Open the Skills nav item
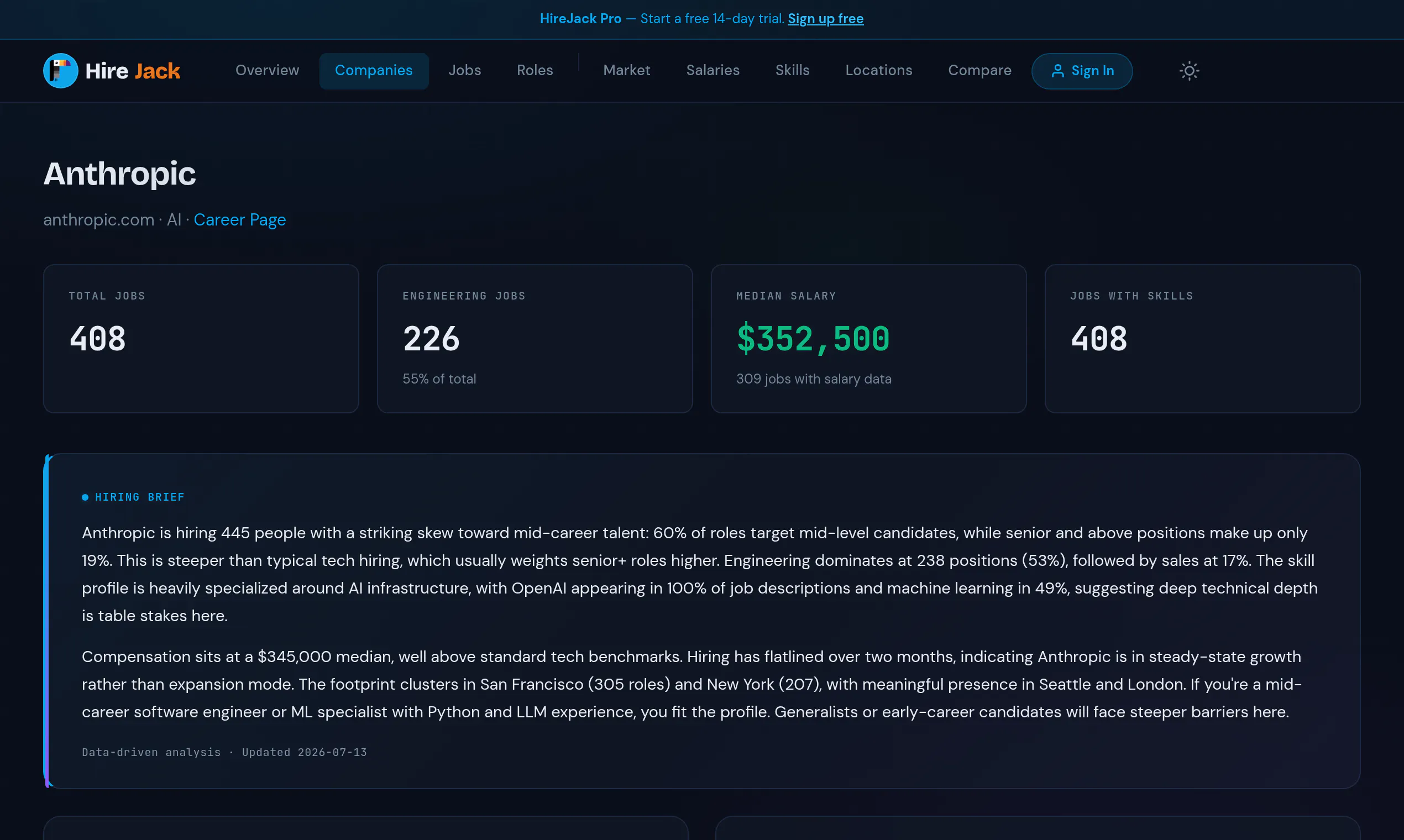Screen dimensions: 1404x840 click(792, 70)
